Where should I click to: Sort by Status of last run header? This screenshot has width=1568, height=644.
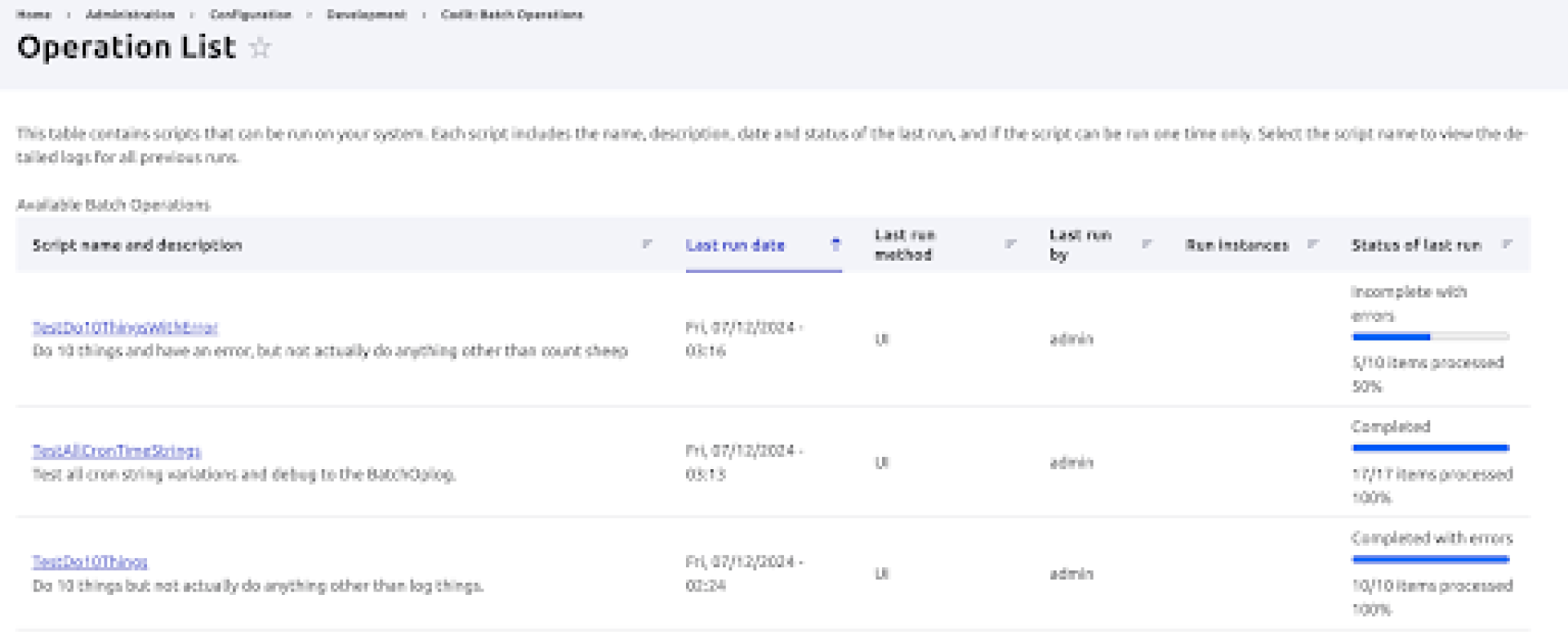[x=1416, y=245]
